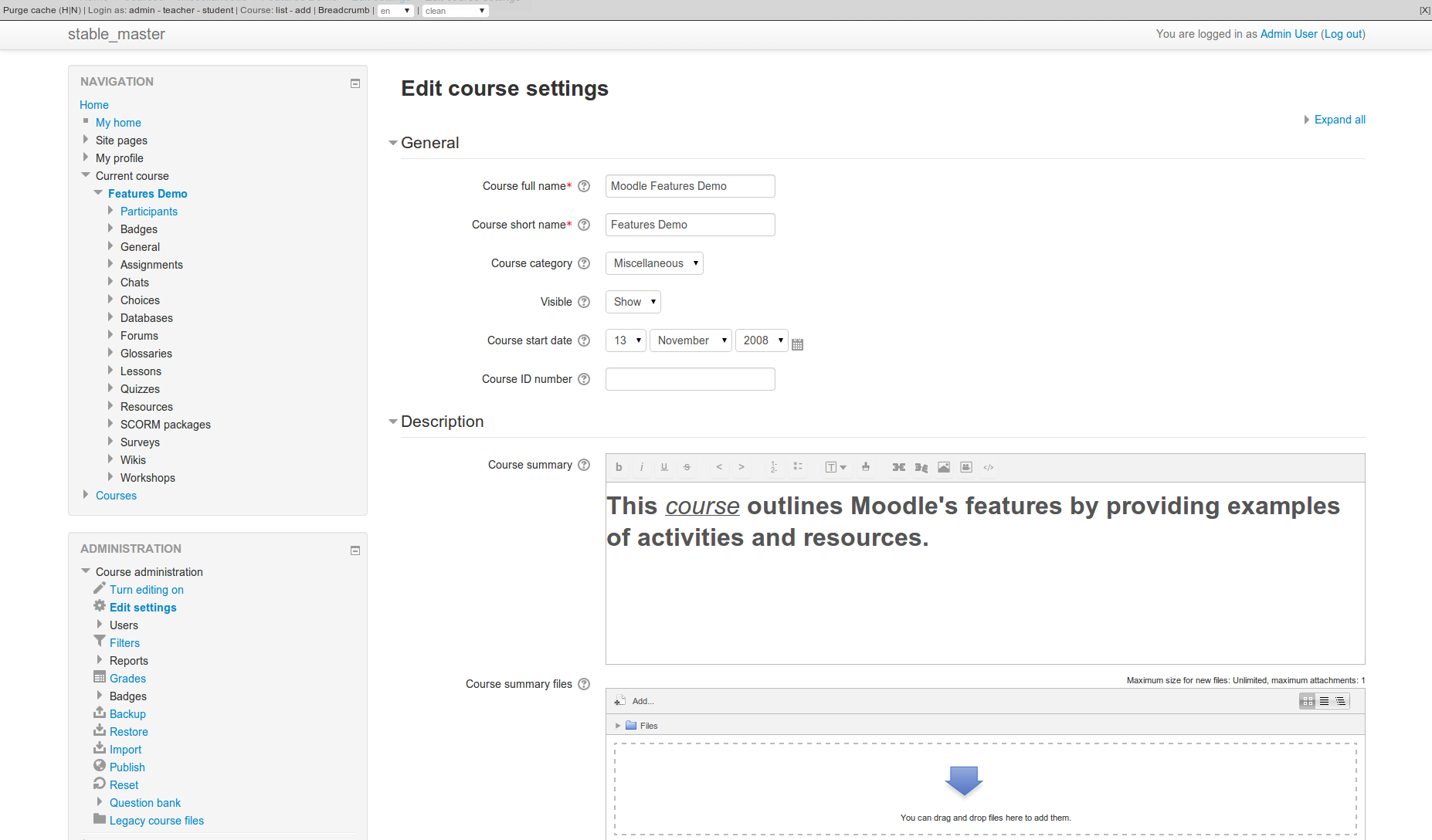Expand Quizzes in navigation tree
The height and width of the screenshot is (840, 1432).
click(x=110, y=388)
